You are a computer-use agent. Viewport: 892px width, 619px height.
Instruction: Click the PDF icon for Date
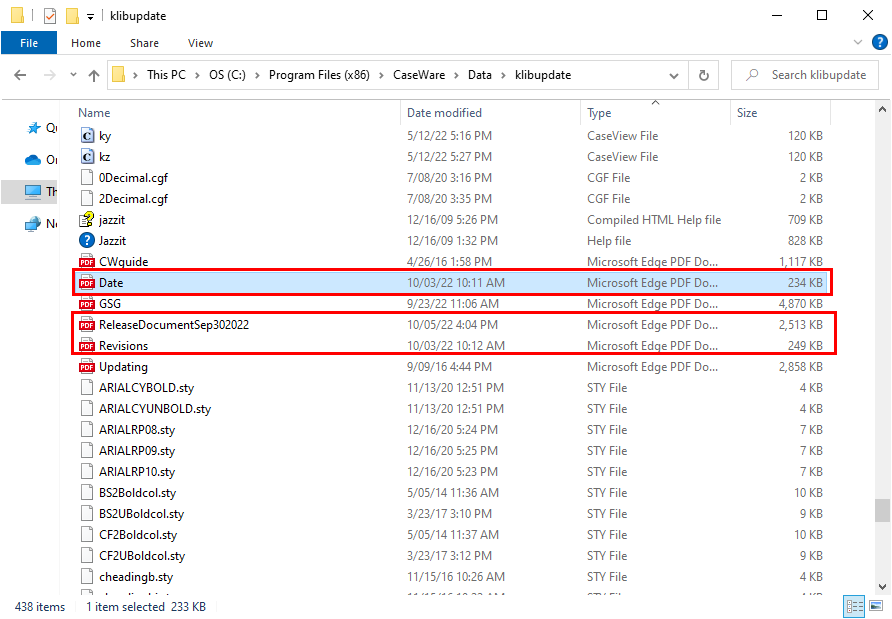tap(87, 283)
